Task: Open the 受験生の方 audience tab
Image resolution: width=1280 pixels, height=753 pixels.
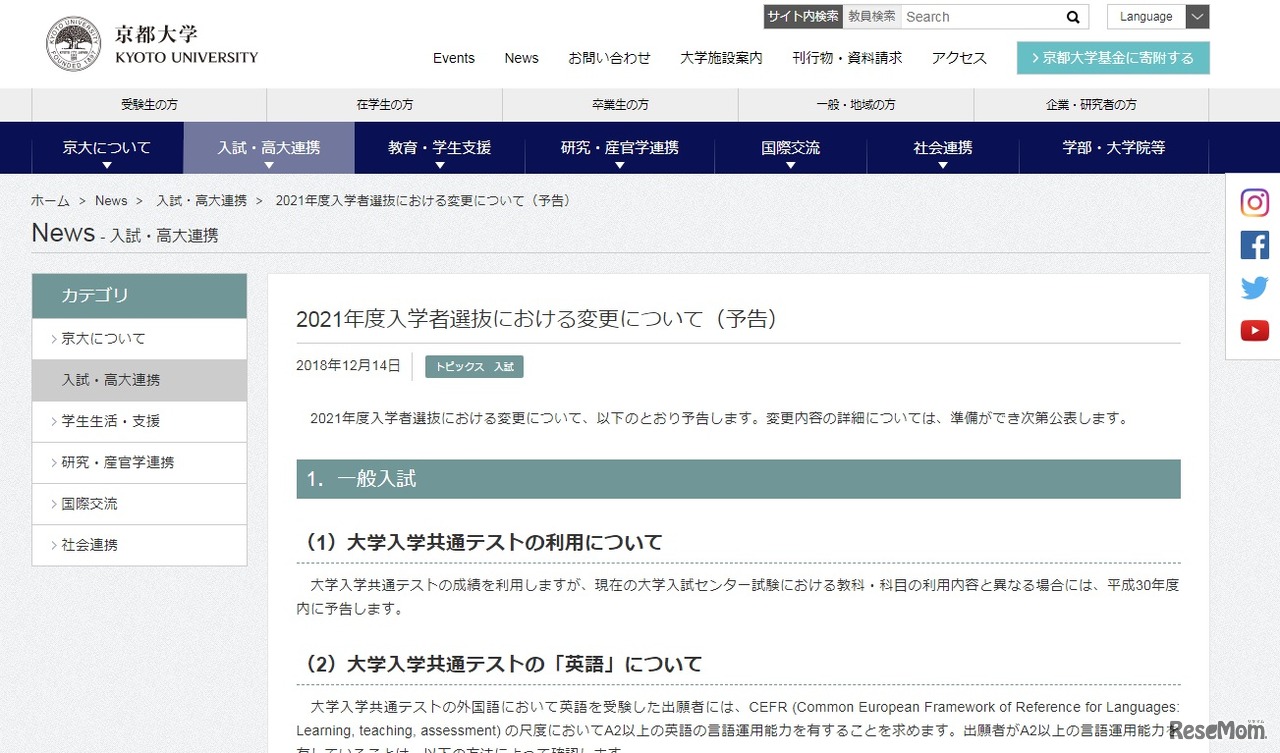Action: coord(149,104)
